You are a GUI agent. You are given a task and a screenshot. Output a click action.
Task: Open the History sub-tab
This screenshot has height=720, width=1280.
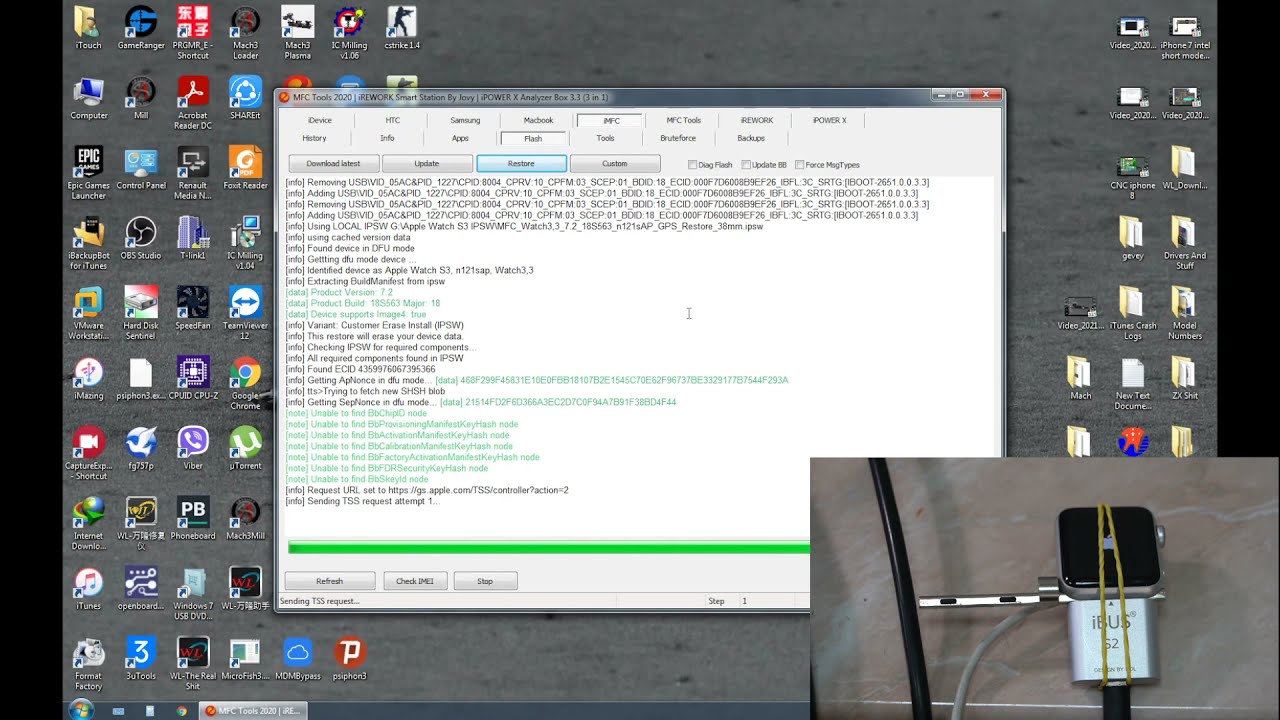(314, 138)
